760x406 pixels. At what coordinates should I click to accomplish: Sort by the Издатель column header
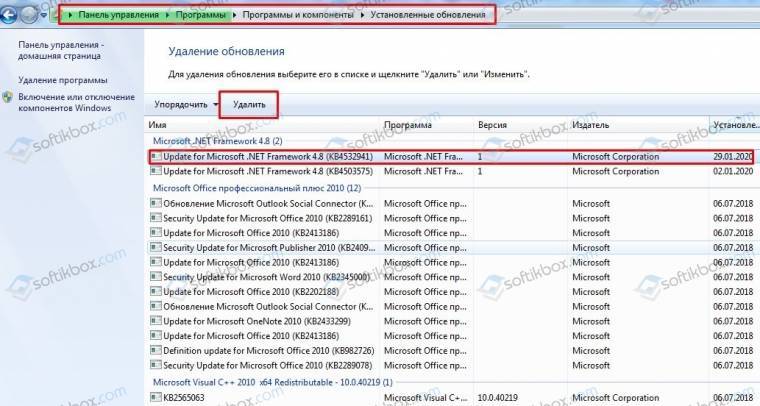pyautogui.click(x=639, y=125)
